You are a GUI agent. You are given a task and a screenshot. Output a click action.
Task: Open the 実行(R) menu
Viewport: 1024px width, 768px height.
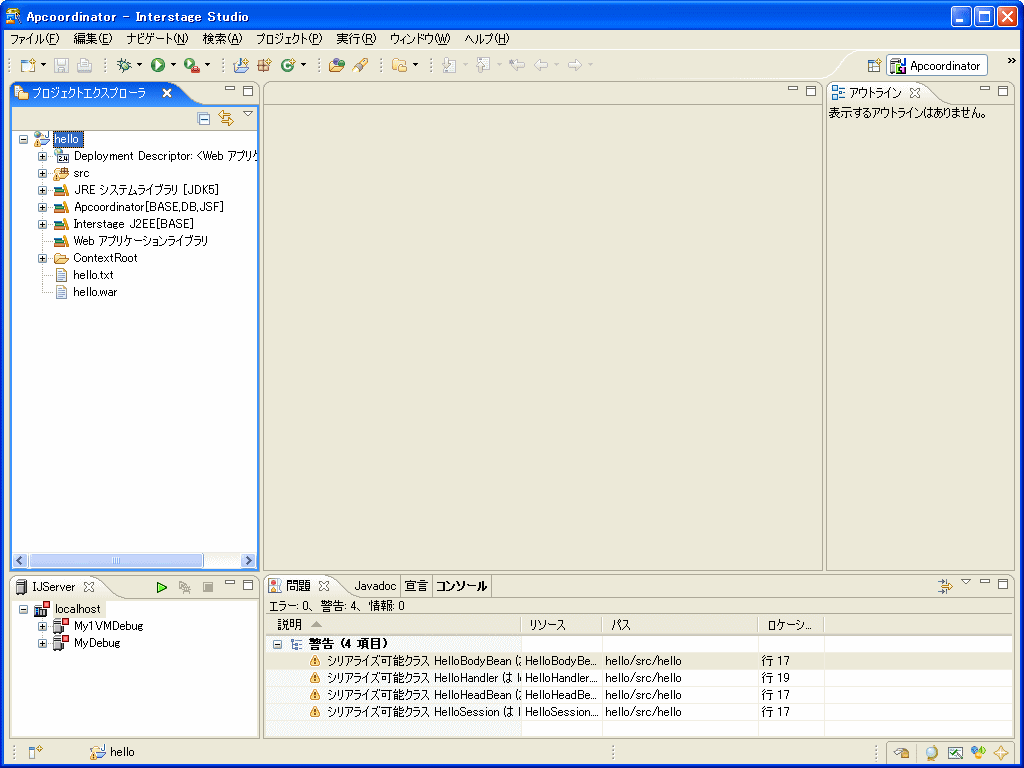[x=356, y=39]
